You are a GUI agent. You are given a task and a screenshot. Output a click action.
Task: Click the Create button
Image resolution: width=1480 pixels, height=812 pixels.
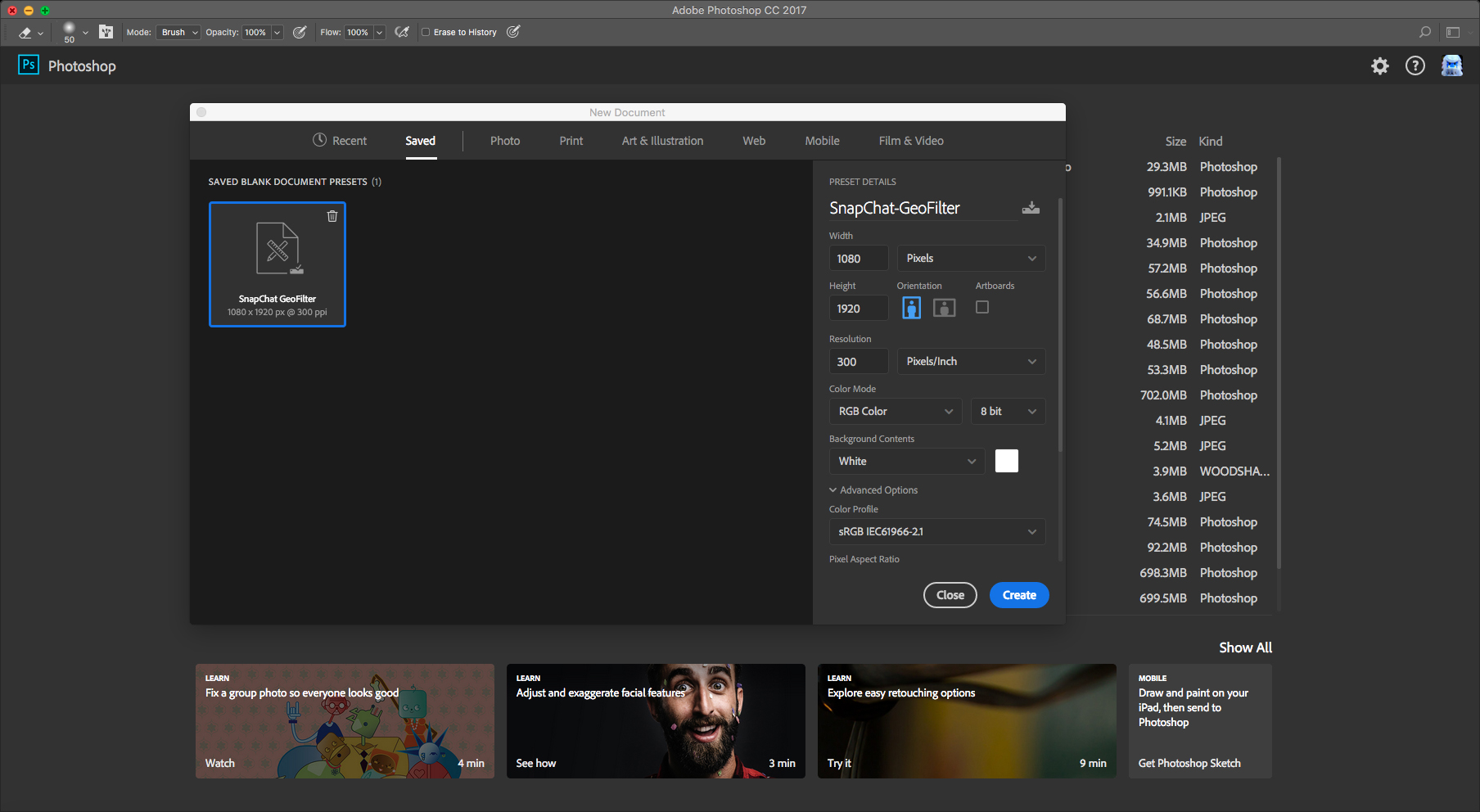(x=1019, y=595)
